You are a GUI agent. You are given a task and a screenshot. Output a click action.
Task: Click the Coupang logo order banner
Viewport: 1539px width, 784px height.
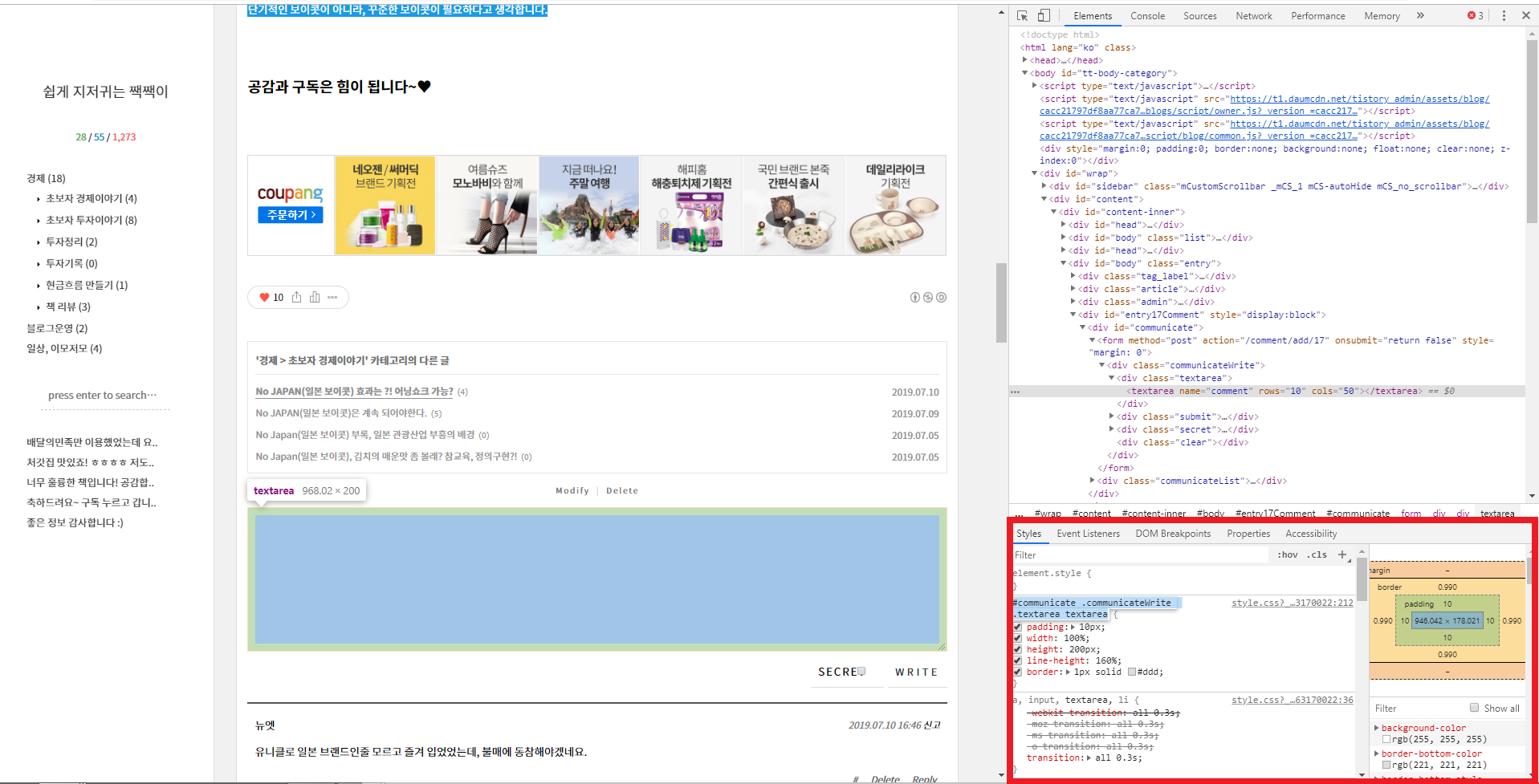[291, 205]
